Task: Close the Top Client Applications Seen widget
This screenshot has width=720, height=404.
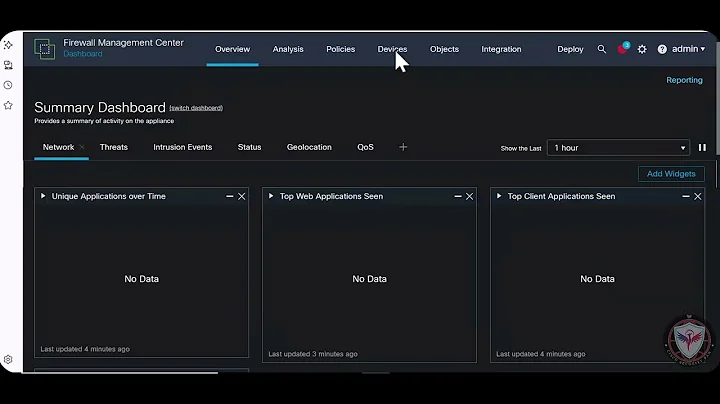Action: (x=698, y=196)
